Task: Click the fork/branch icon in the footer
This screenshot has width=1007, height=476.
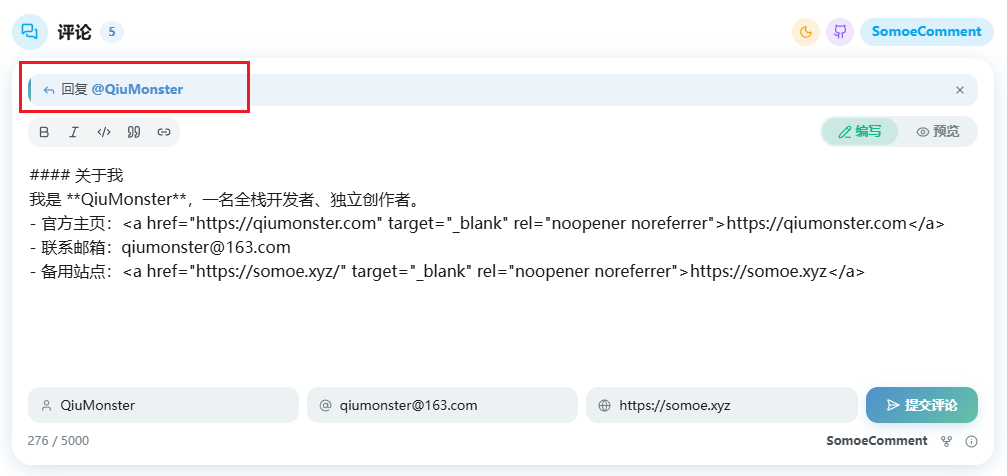Action: [x=946, y=441]
